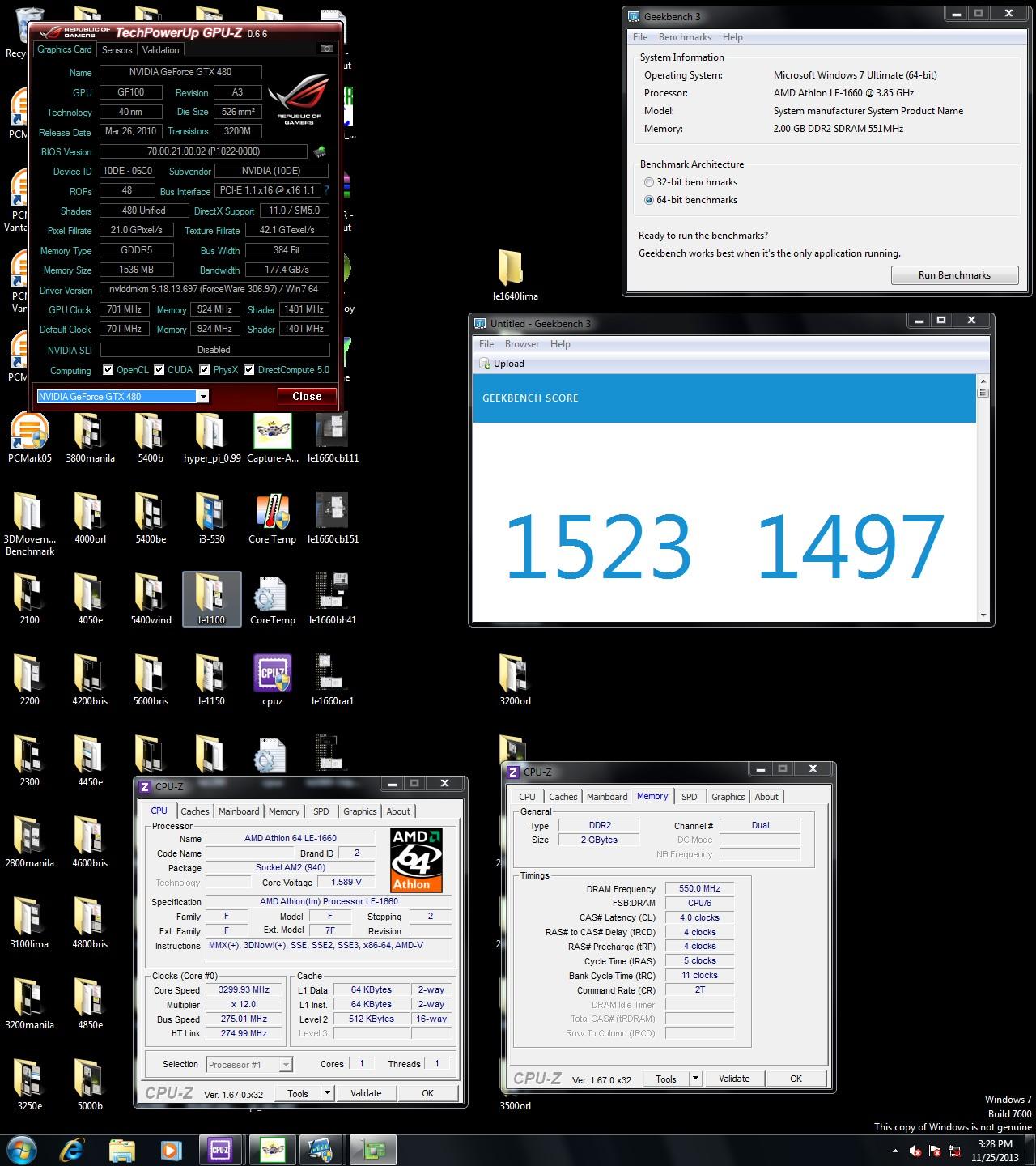Click the DRAM Frequency 550.0 MHz field
1036x1166 pixels.
[699, 888]
